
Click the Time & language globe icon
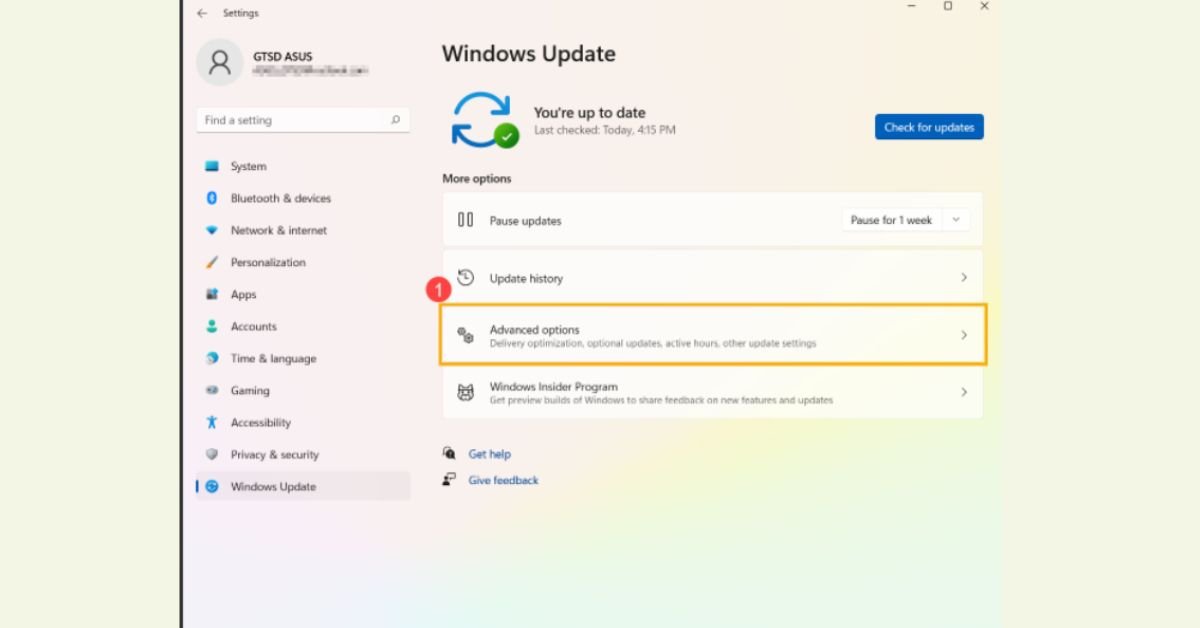212,358
